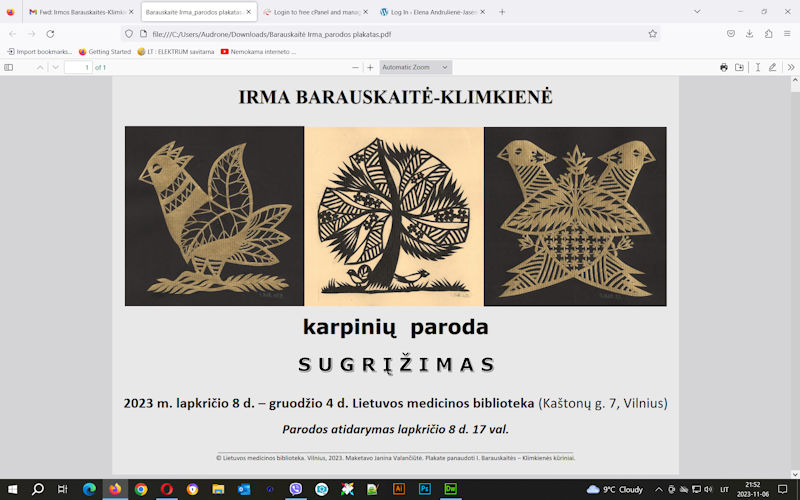Screen dimensions: 800x500
Task: Open the Firefox View pinned icon
Action: [11, 12]
